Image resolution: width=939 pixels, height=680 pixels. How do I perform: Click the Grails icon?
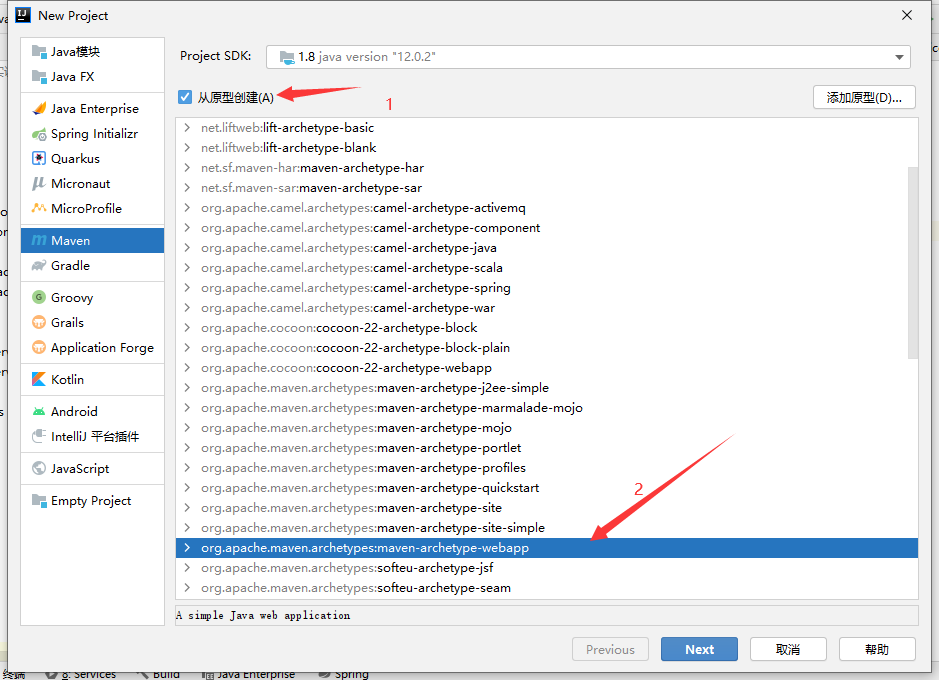coord(39,323)
